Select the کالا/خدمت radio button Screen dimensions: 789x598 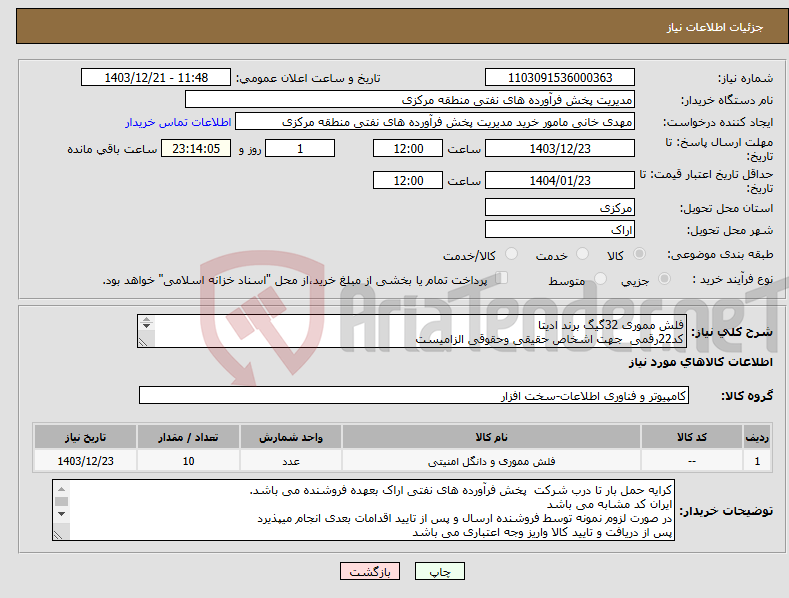(x=511, y=254)
